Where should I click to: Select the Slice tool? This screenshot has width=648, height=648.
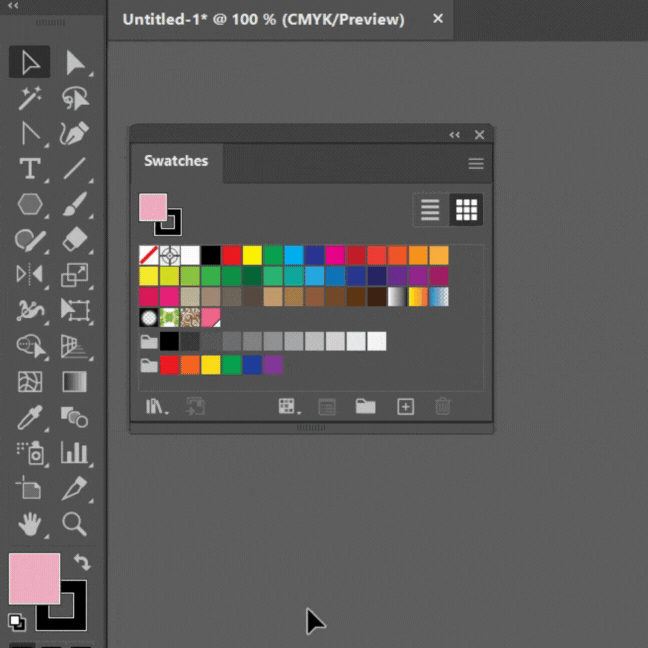[75, 488]
